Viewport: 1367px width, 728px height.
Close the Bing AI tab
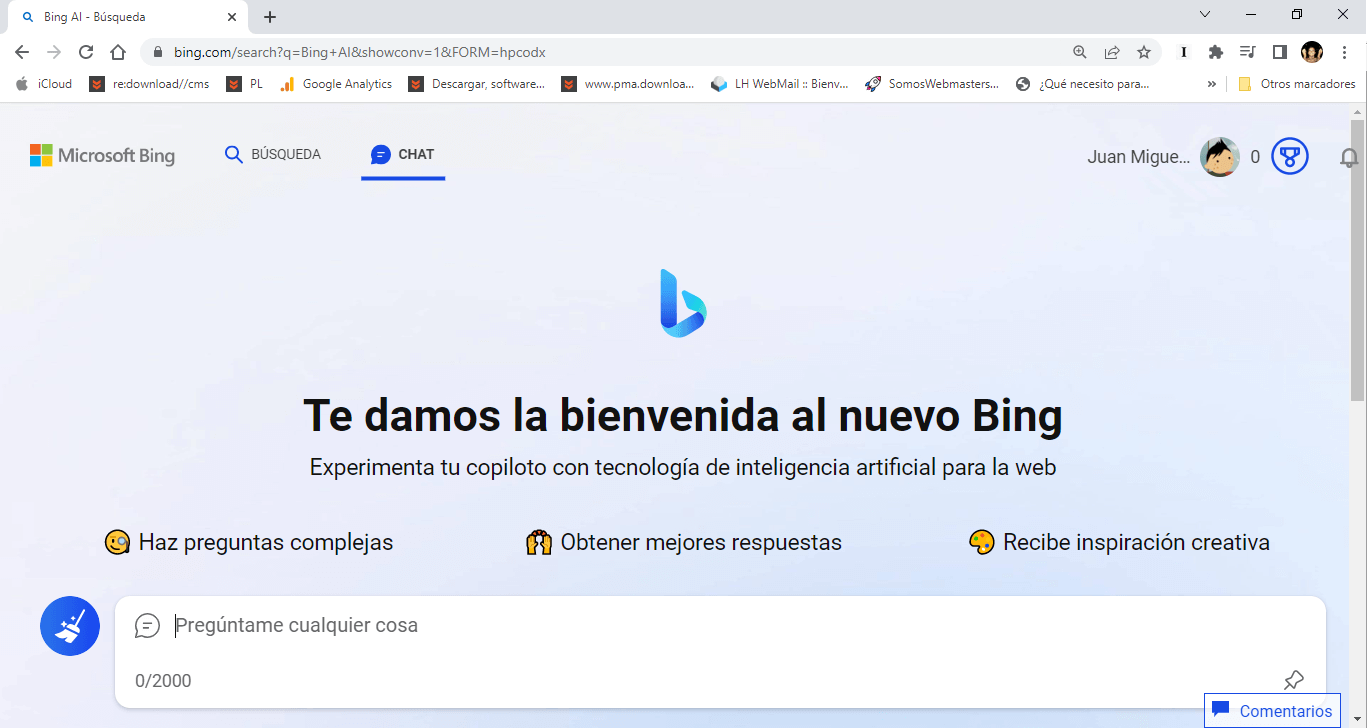click(x=232, y=17)
